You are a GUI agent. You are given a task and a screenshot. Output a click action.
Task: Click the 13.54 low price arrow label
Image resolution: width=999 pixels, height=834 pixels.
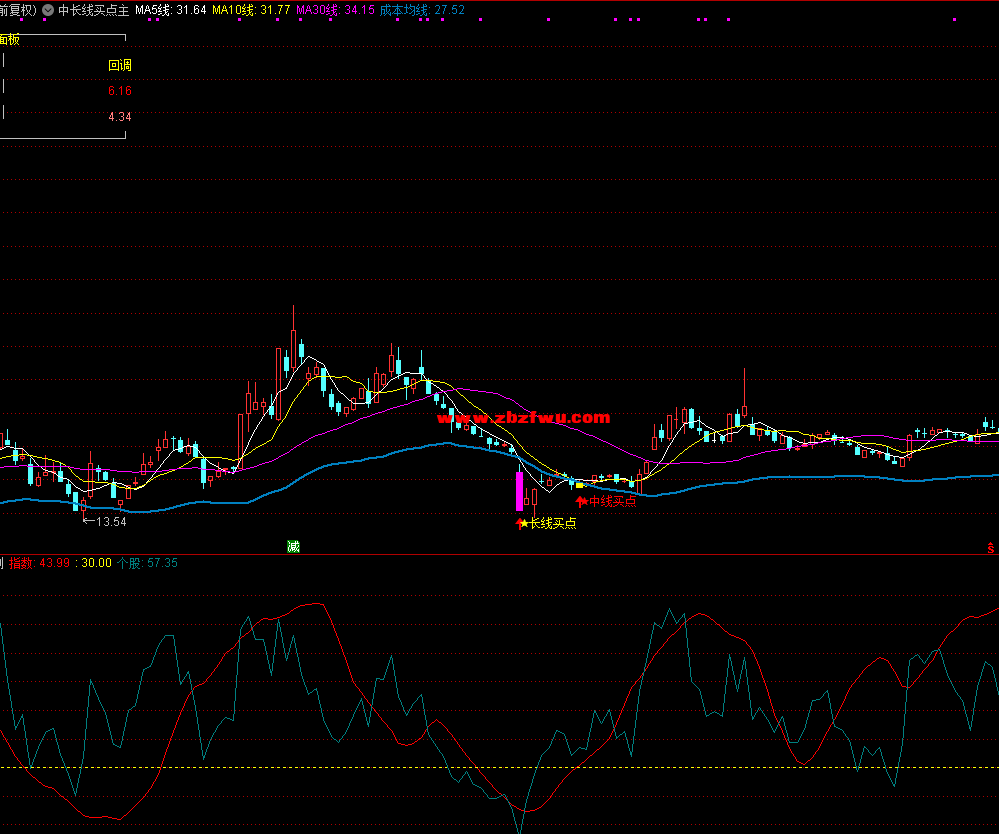click(104, 521)
